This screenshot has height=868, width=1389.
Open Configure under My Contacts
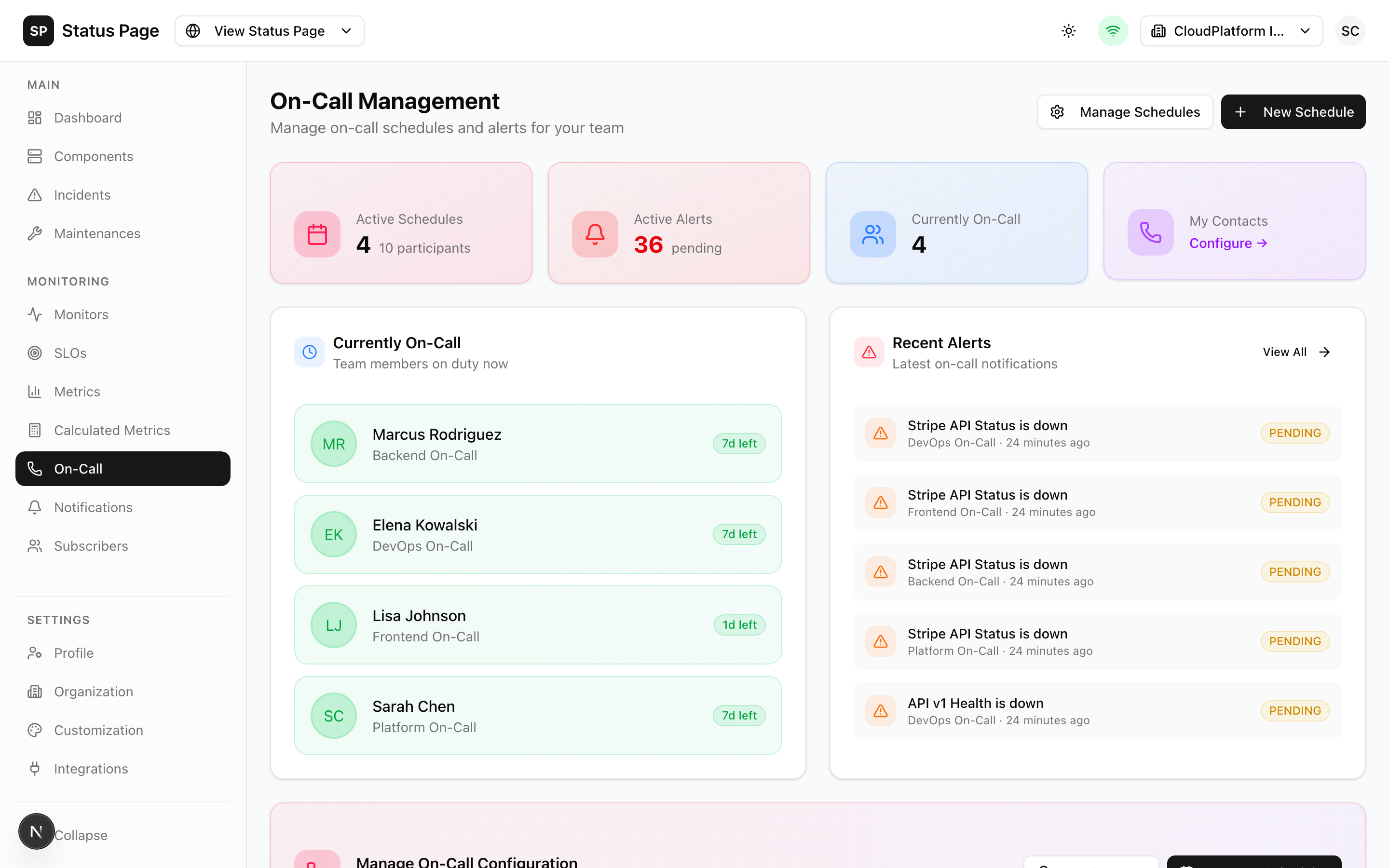(1227, 243)
